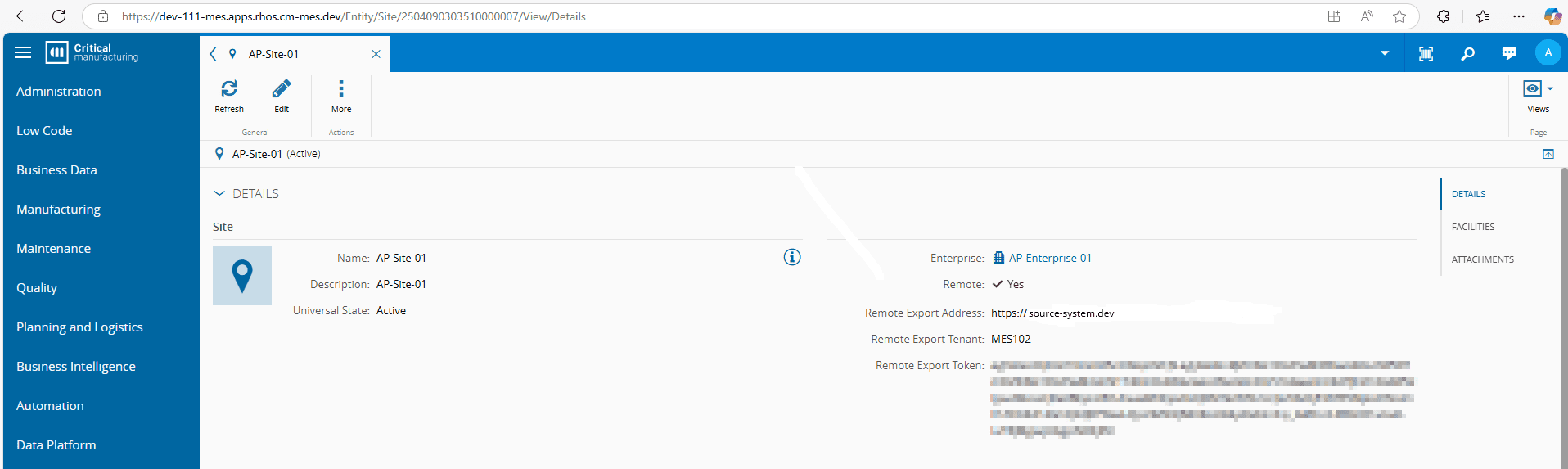1568x469 pixels.
Task: Open the user avatar menu
Action: pyautogui.click(x=1548, y=52)
